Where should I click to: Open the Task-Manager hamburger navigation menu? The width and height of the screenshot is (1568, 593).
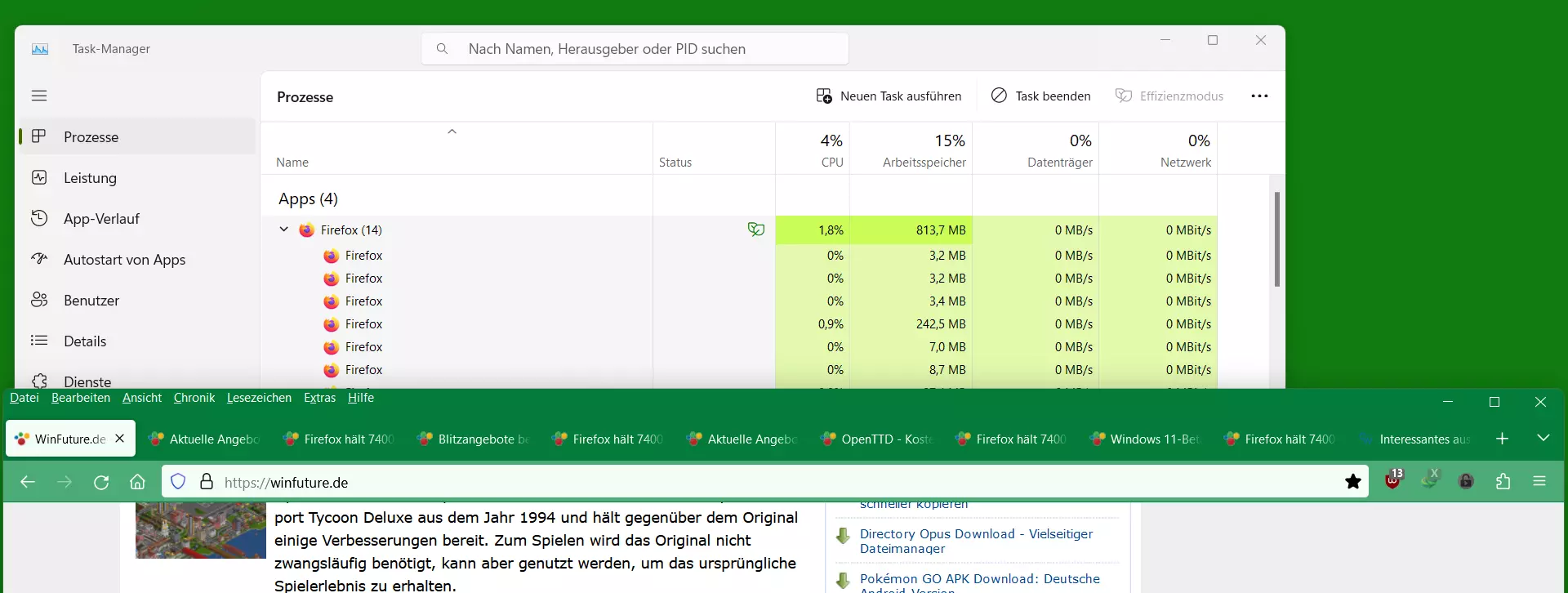[39, 96]
